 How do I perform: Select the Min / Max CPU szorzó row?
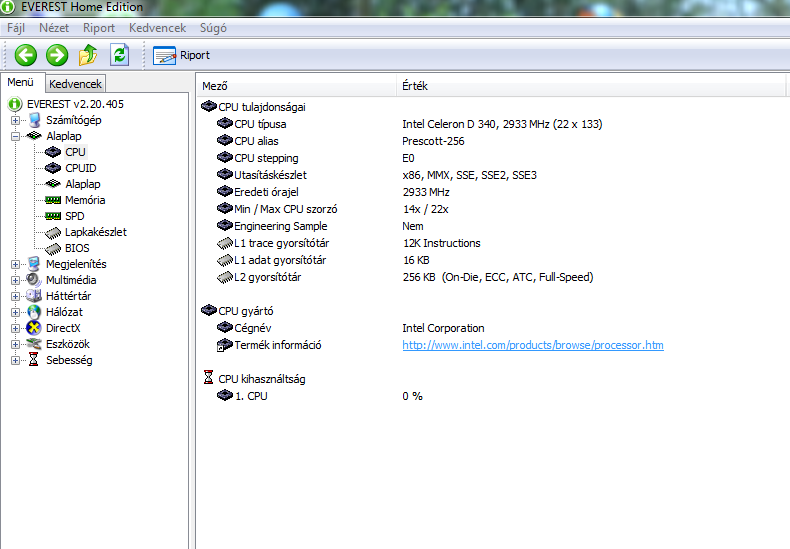coord(492,210)
